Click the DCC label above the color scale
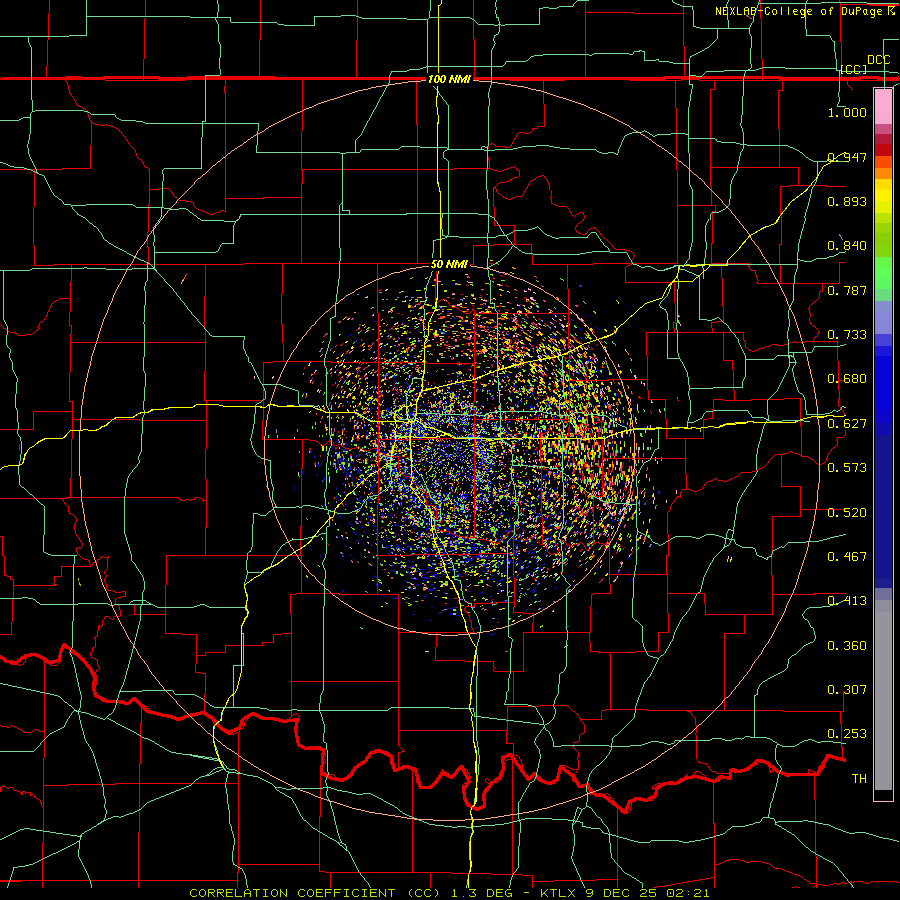Viewport: 900px width, 900px height. (878, 60)
